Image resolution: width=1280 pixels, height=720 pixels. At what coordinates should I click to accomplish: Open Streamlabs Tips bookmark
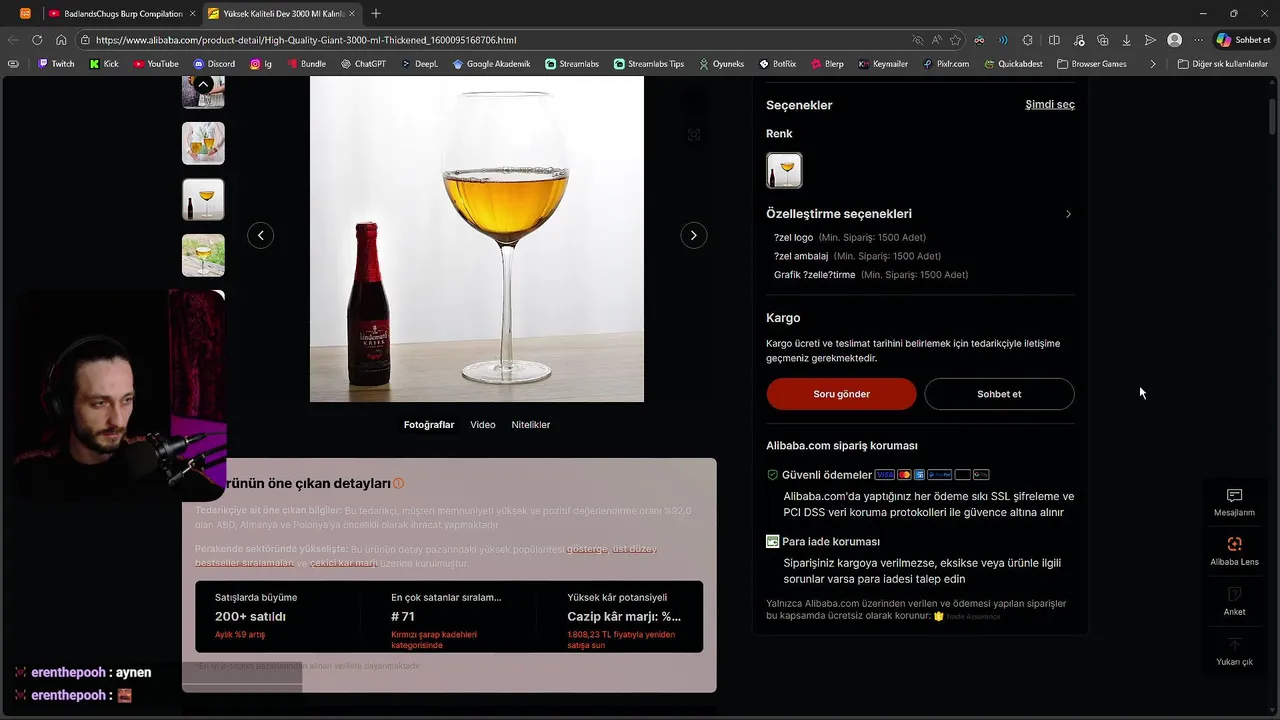tap(649, 64)
